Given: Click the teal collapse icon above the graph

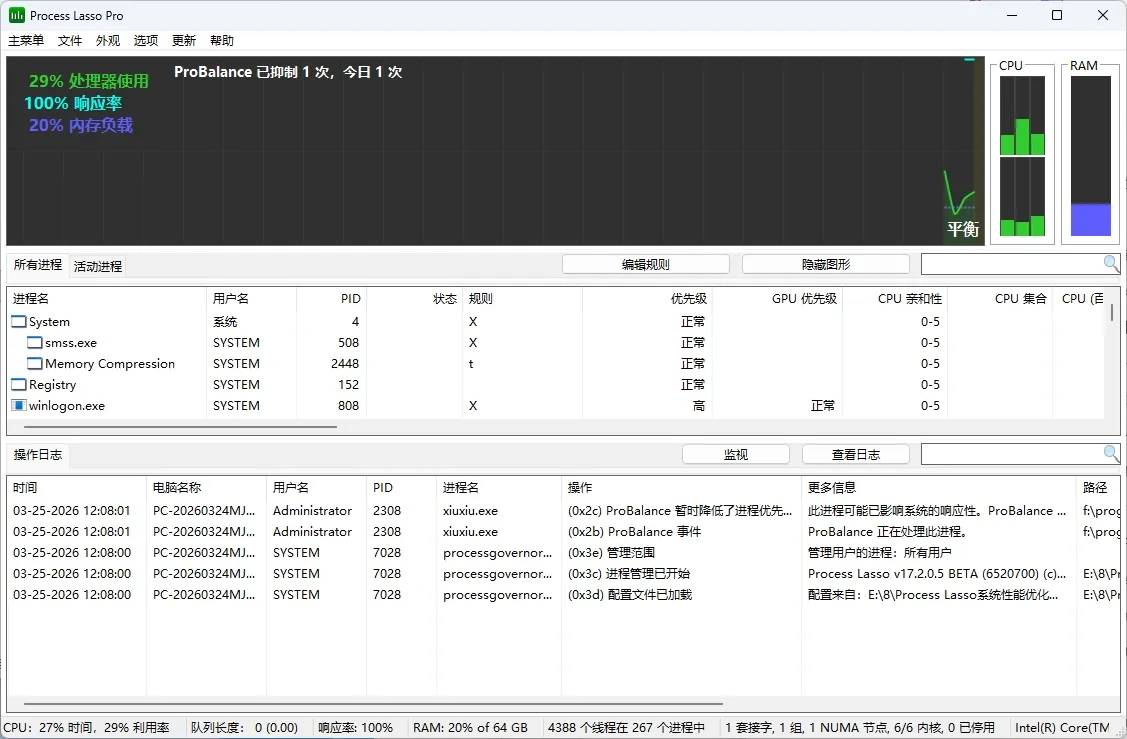Looking at the screenshot, I should [968, 61].
